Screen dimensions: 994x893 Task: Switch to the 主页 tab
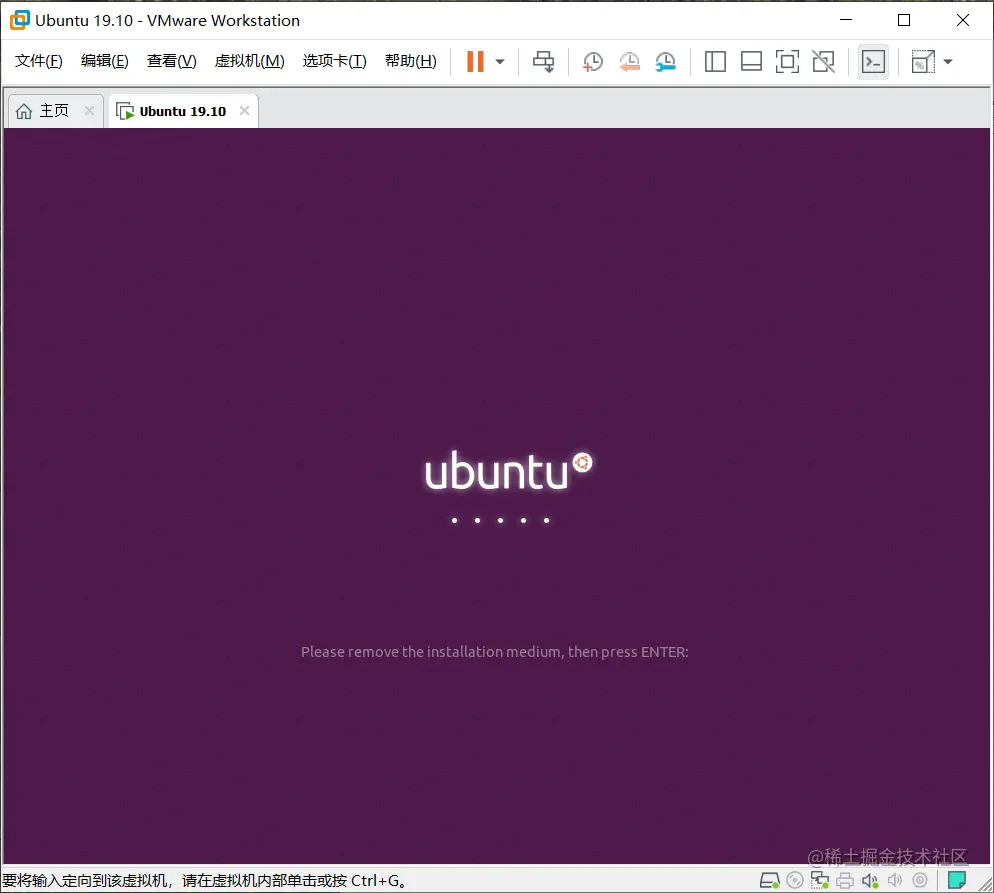point(47,110)
